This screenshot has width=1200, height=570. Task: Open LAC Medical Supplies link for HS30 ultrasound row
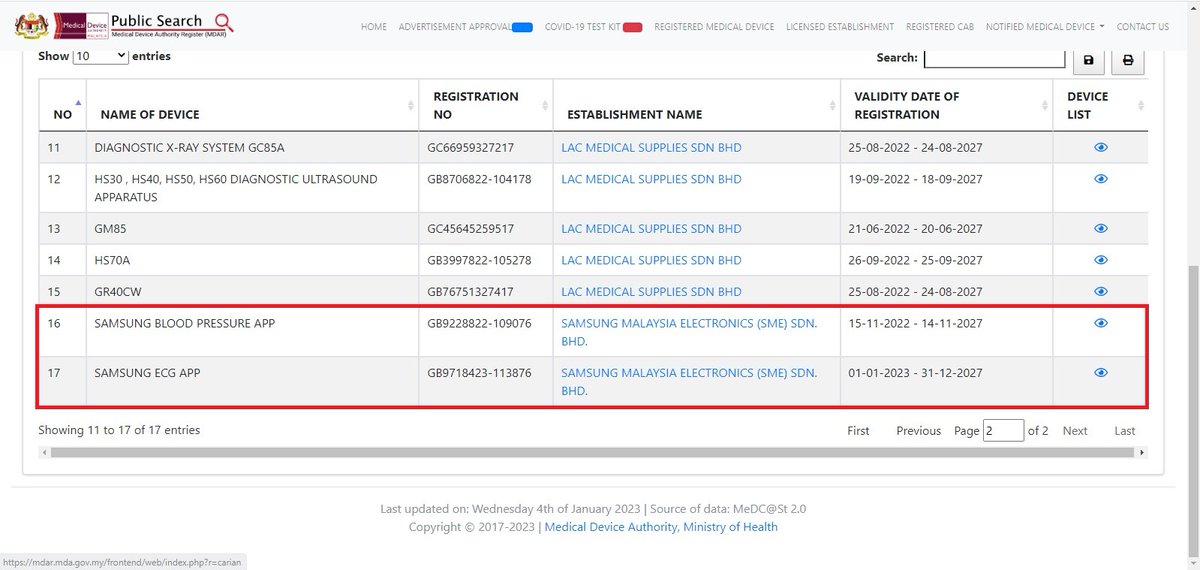[x=651, y=180]
